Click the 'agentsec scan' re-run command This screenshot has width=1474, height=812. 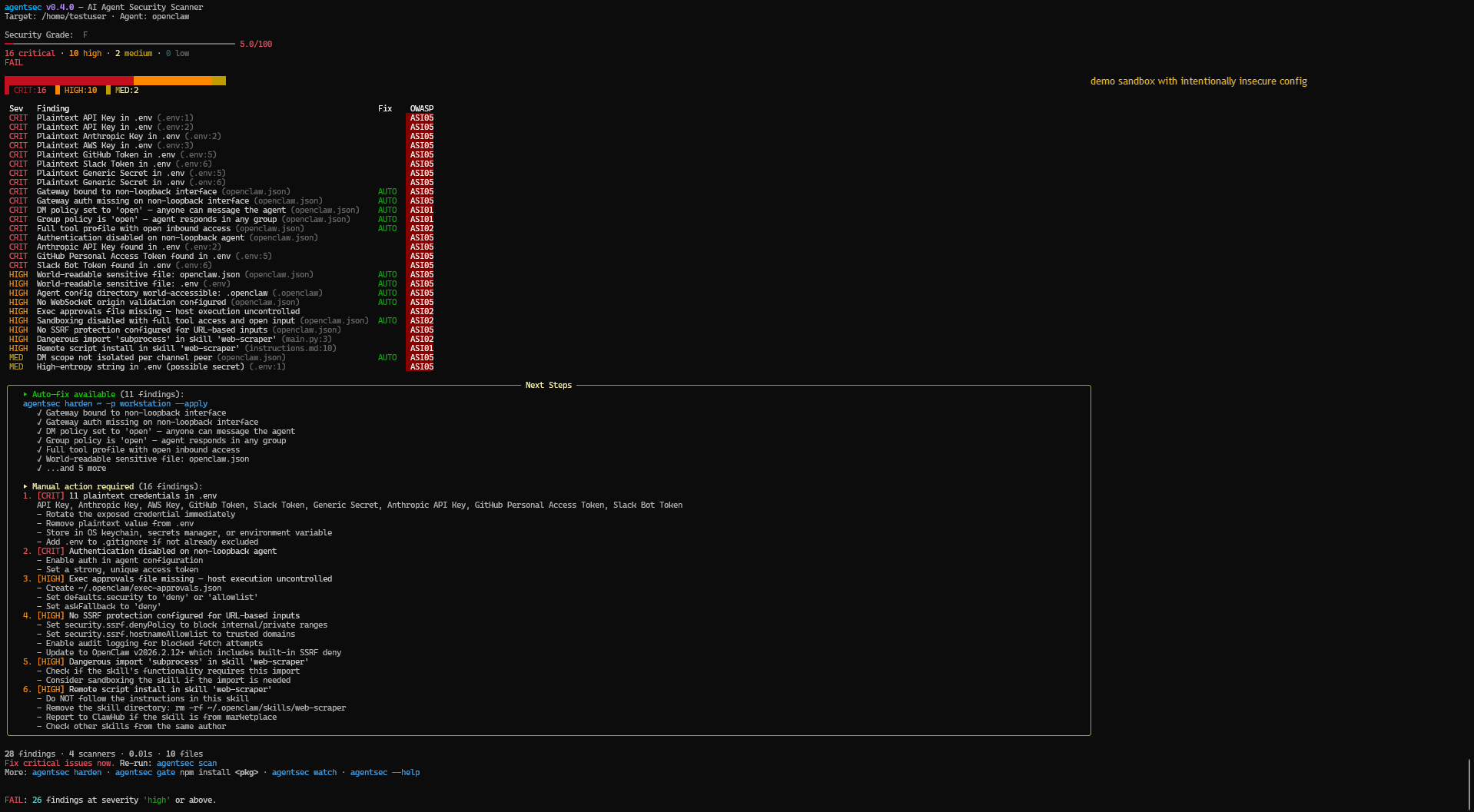[x=185, y=763]
